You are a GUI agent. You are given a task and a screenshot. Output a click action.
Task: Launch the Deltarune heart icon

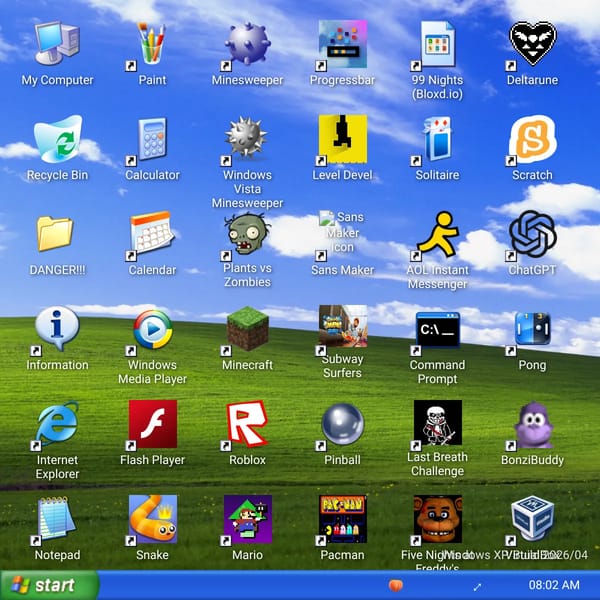(x=532, y=43)
